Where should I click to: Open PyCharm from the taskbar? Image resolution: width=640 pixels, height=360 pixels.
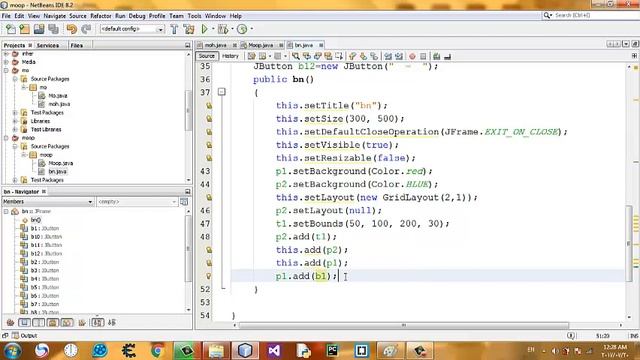(x=332, y=351)
